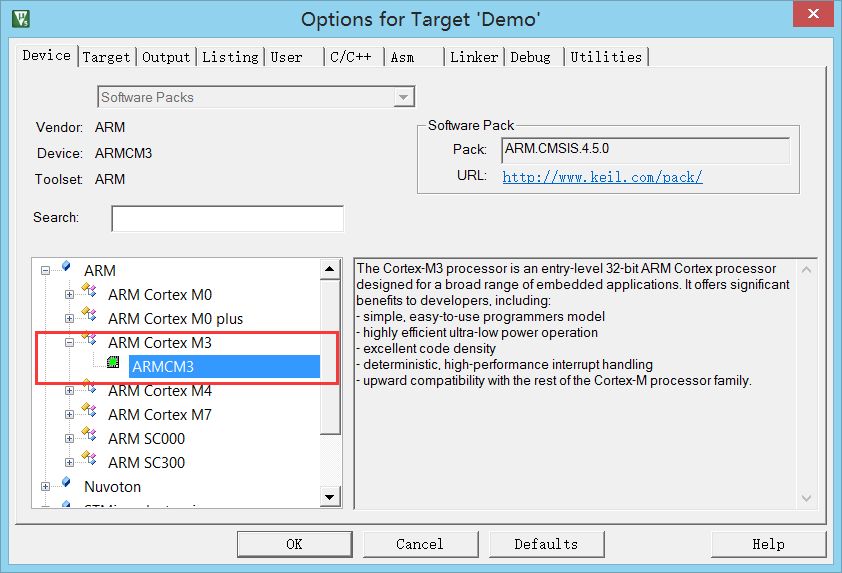
Task: Switch to the C/C++ tab
Action: click(x=351, y=57)
